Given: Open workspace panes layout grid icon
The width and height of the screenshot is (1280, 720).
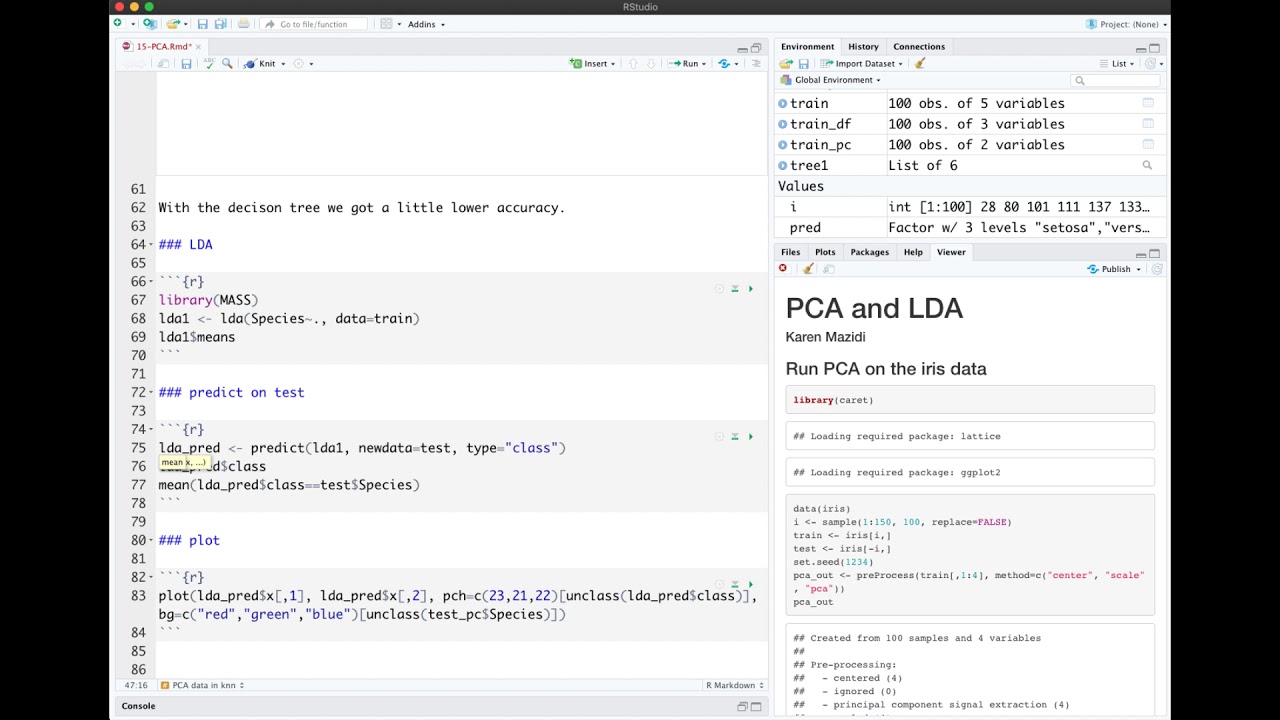Looking at the screenshot, I should pos(386,24).
